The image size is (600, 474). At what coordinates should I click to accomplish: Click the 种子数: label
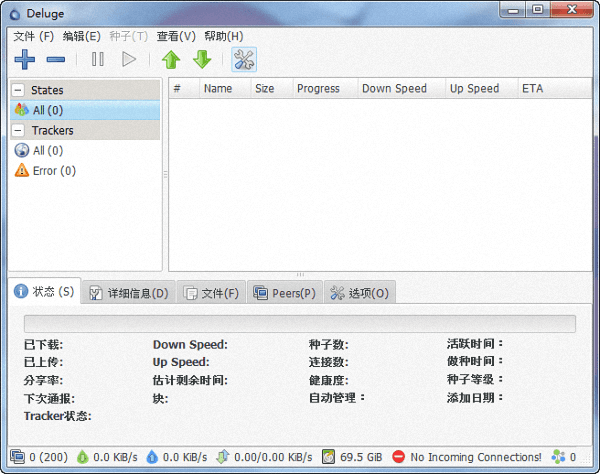(329, 345)
